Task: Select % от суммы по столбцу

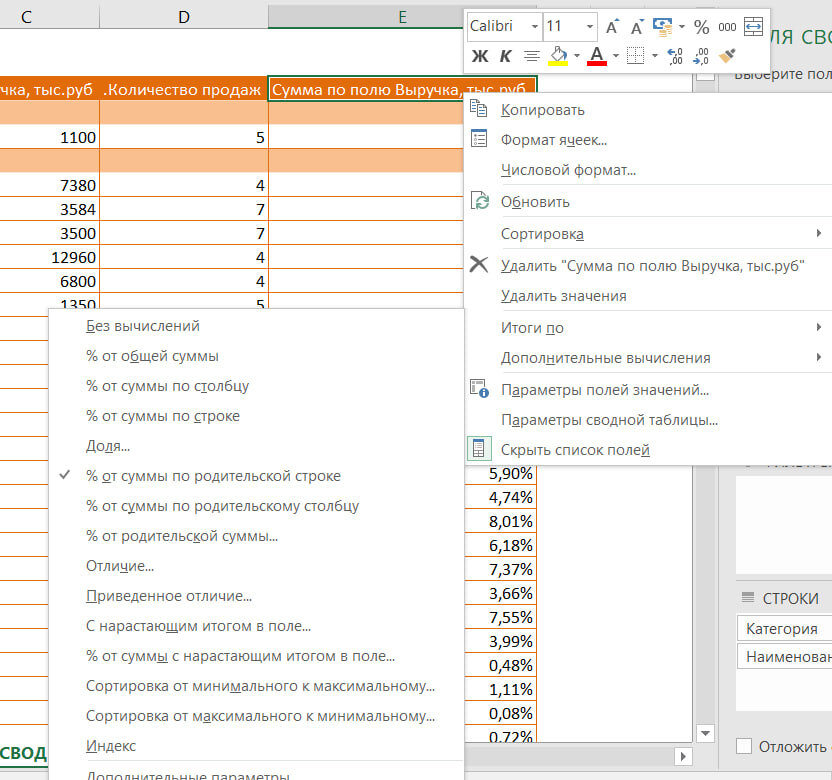Action: [x=167, y=386]
